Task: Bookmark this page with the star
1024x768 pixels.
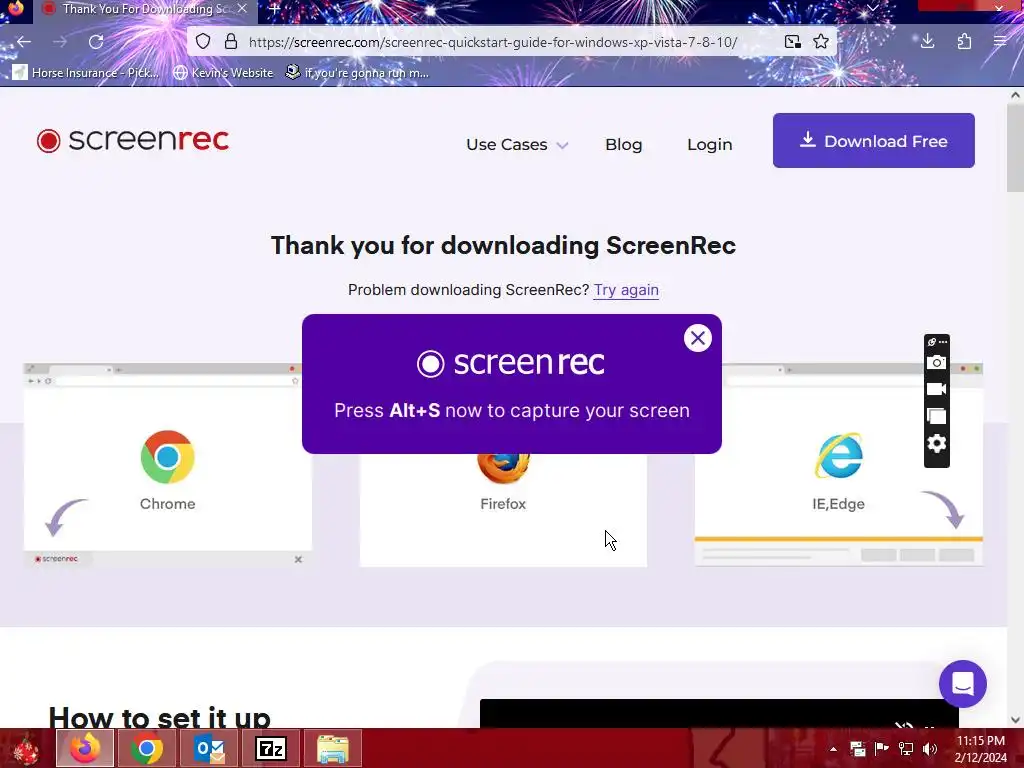Action: click(x=821, y=42)
